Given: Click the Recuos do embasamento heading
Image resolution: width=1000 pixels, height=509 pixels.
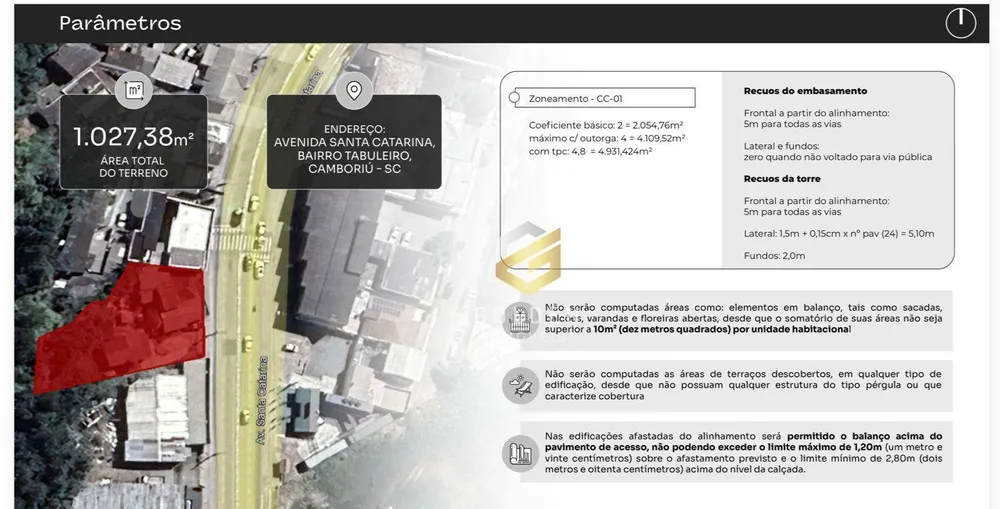Looking at the screenshot, I should coord(805,91).
